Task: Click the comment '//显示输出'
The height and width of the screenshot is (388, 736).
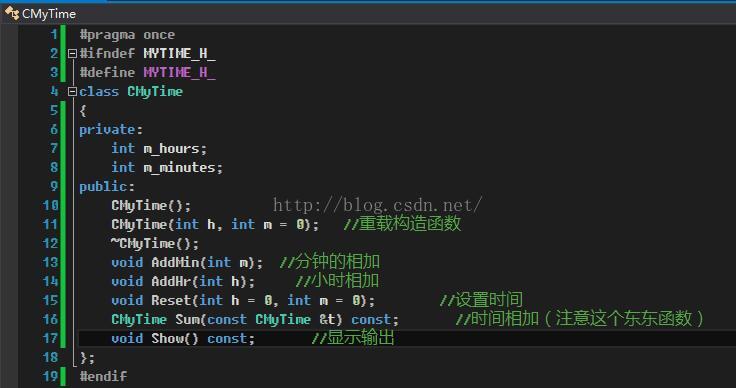Action: click(353, 338)
